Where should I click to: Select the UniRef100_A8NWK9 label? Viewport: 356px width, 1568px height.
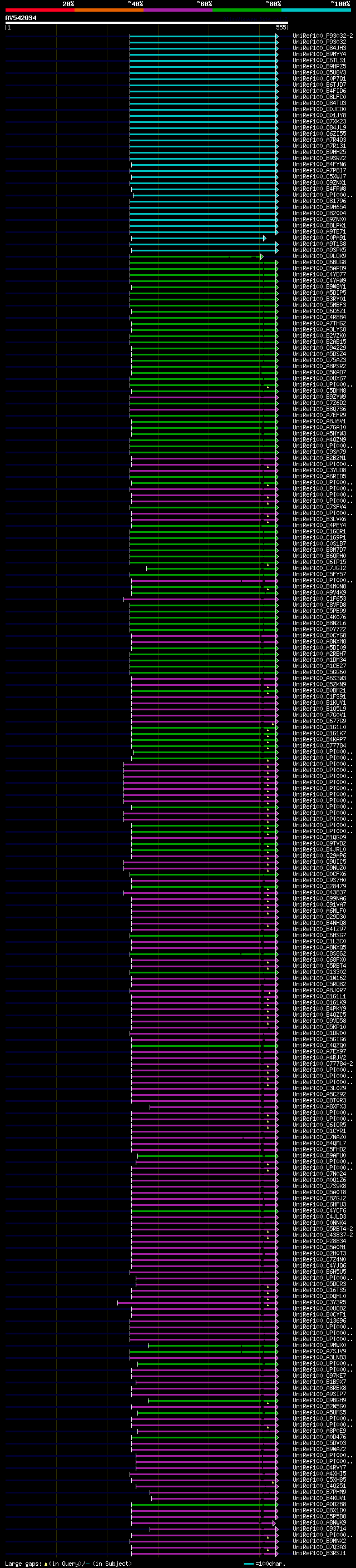319,1522
